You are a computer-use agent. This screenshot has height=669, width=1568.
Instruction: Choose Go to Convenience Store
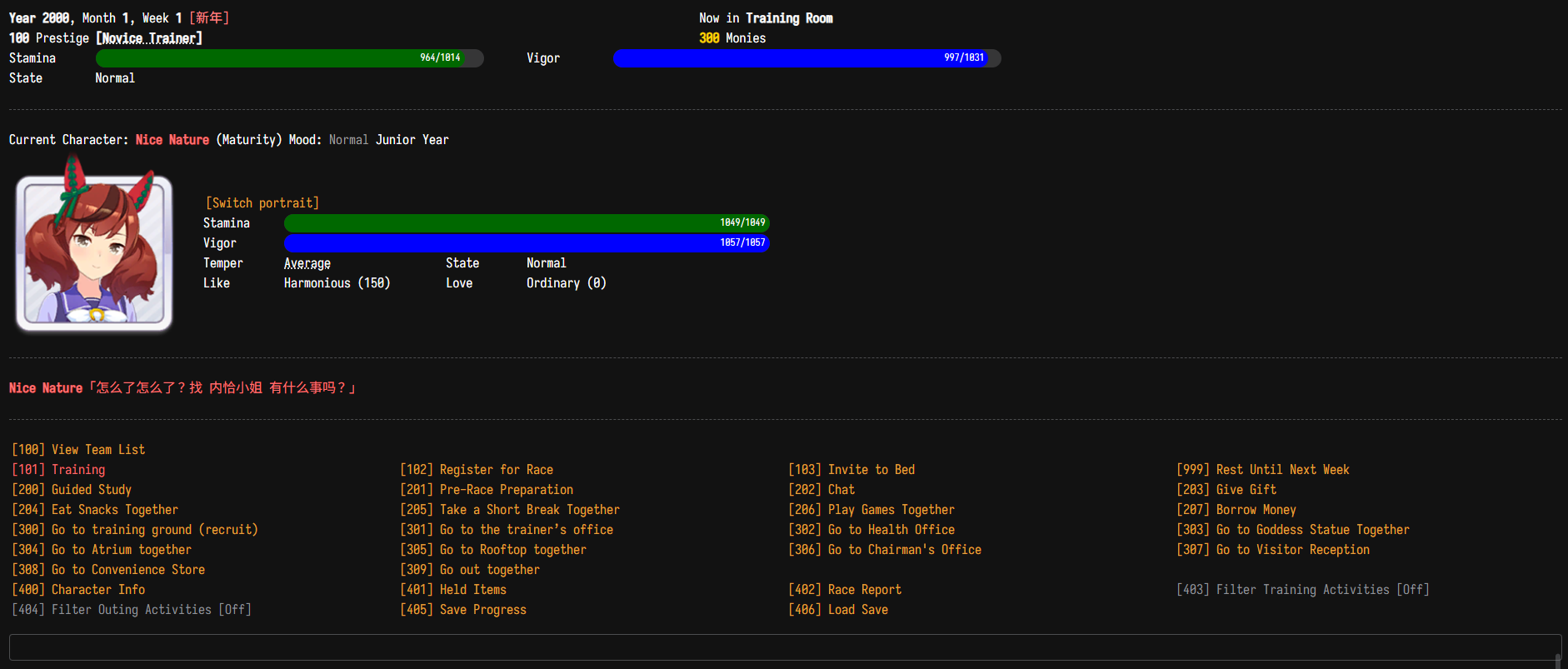[108, 570]
